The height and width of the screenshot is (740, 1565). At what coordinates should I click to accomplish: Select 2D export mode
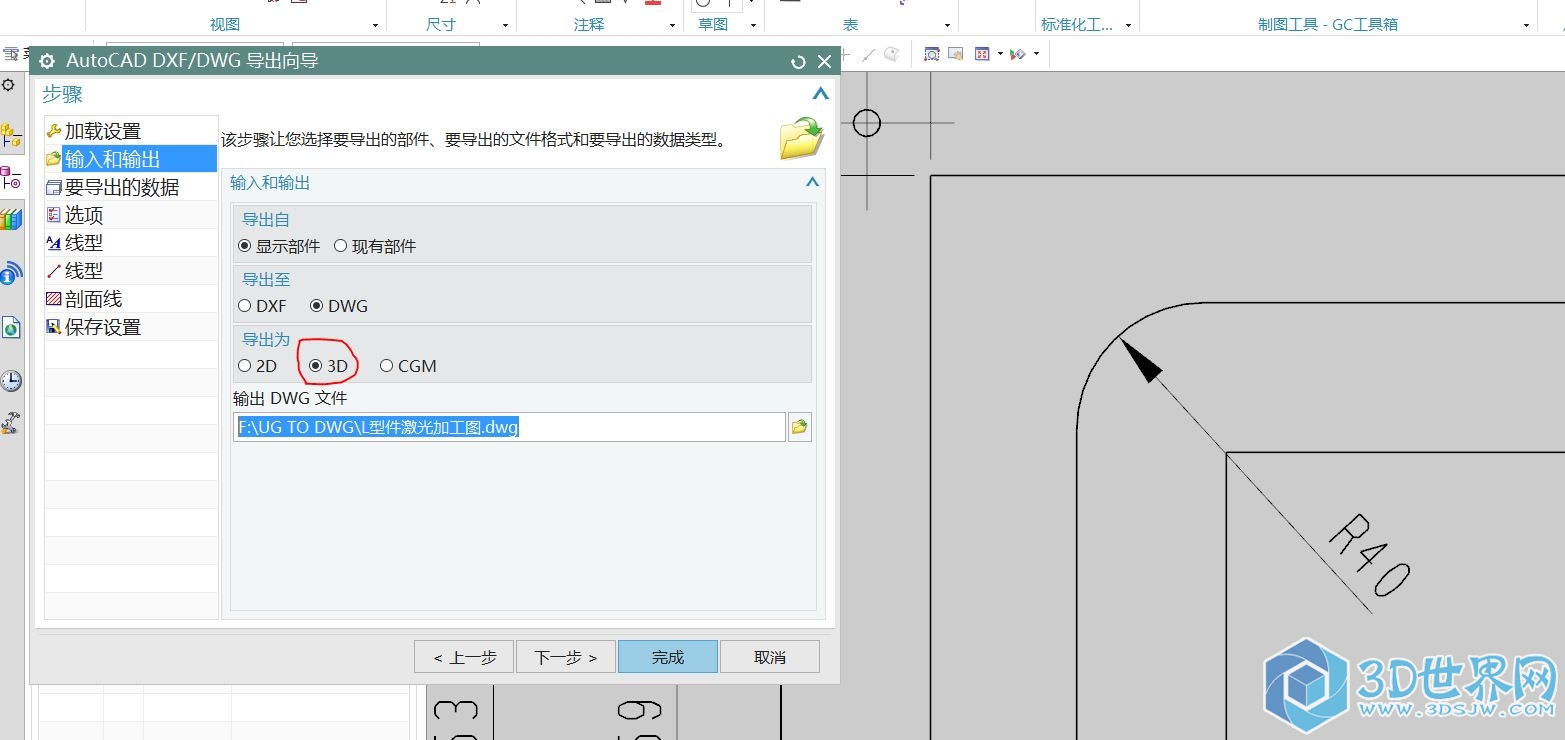[x=245, y=366]
